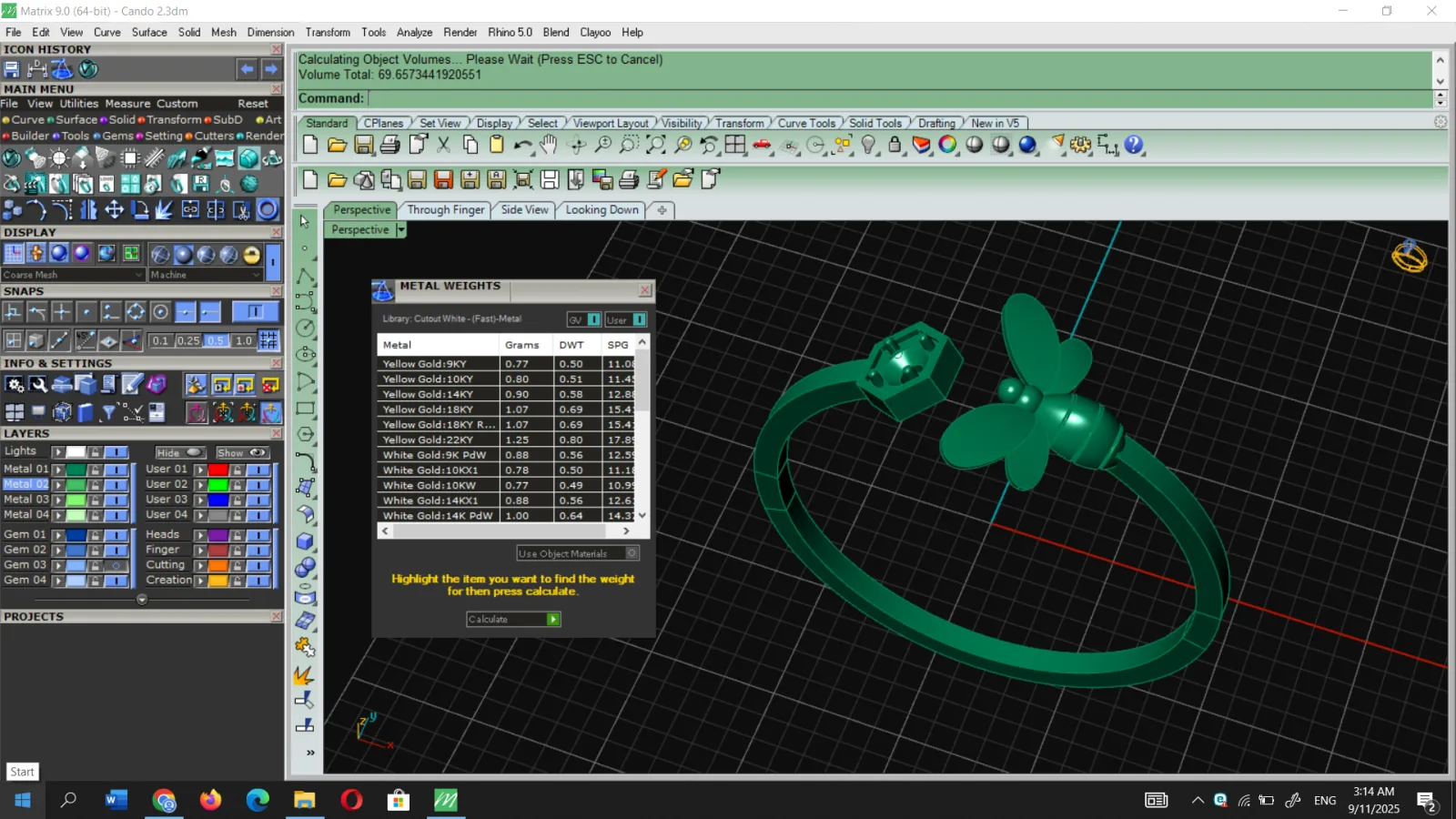
Task: Open the Clayoo menu
Action: tap(595, 32)
